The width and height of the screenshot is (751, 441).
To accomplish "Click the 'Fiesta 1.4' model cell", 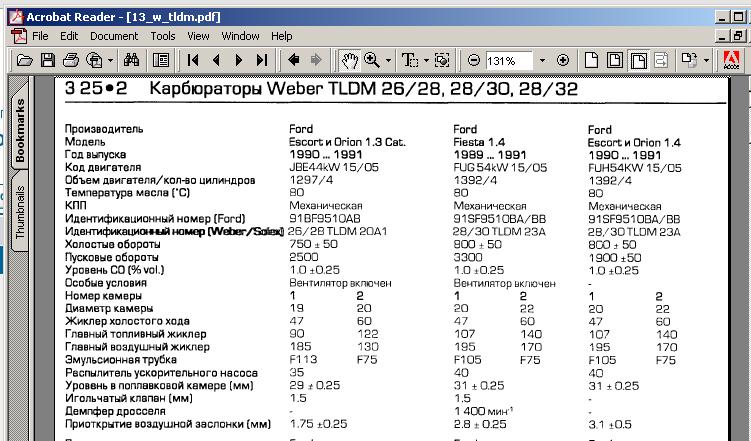I will coord(479,142).
